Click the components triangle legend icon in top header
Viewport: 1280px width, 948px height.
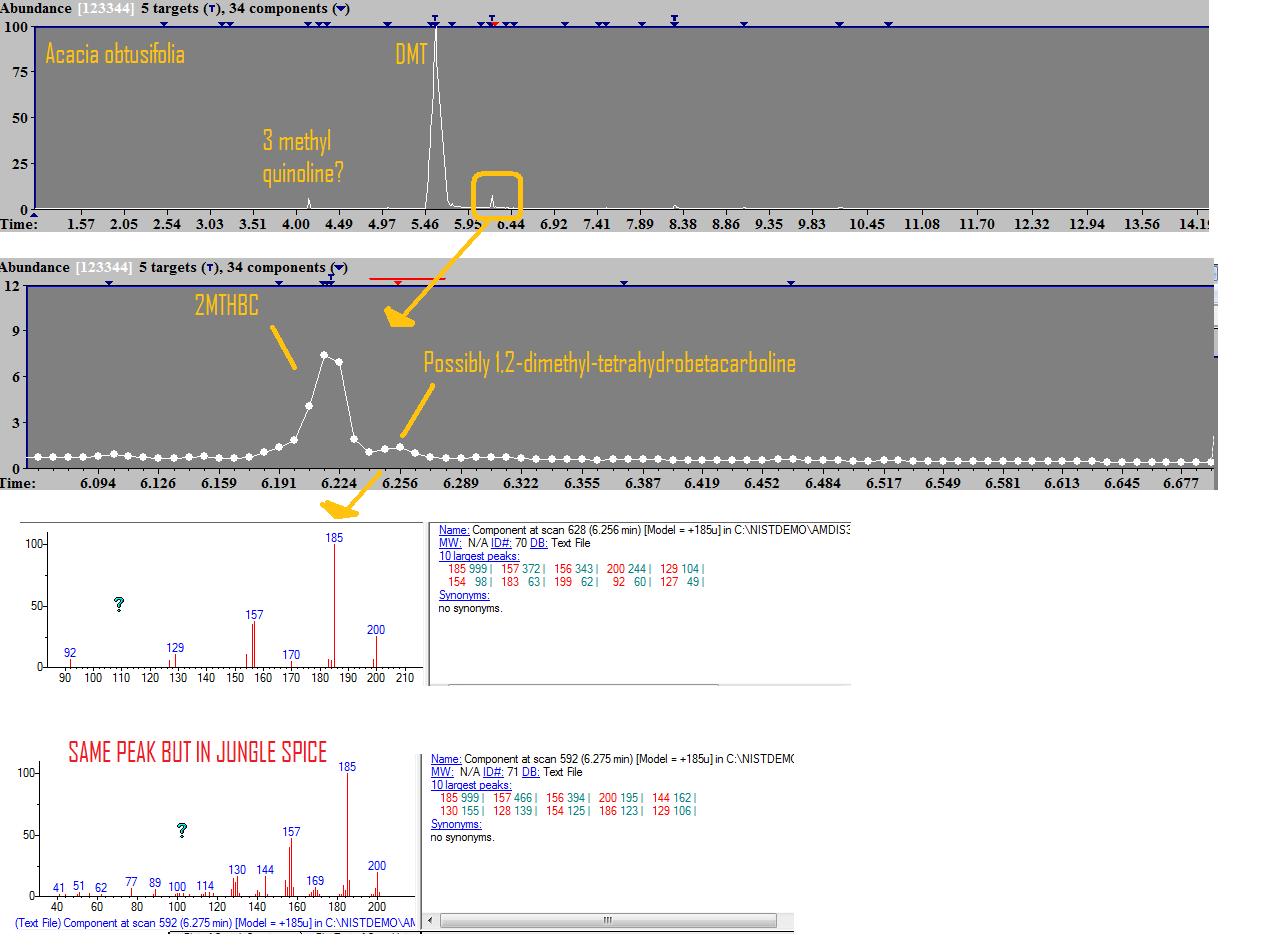[x=340, y=9]
